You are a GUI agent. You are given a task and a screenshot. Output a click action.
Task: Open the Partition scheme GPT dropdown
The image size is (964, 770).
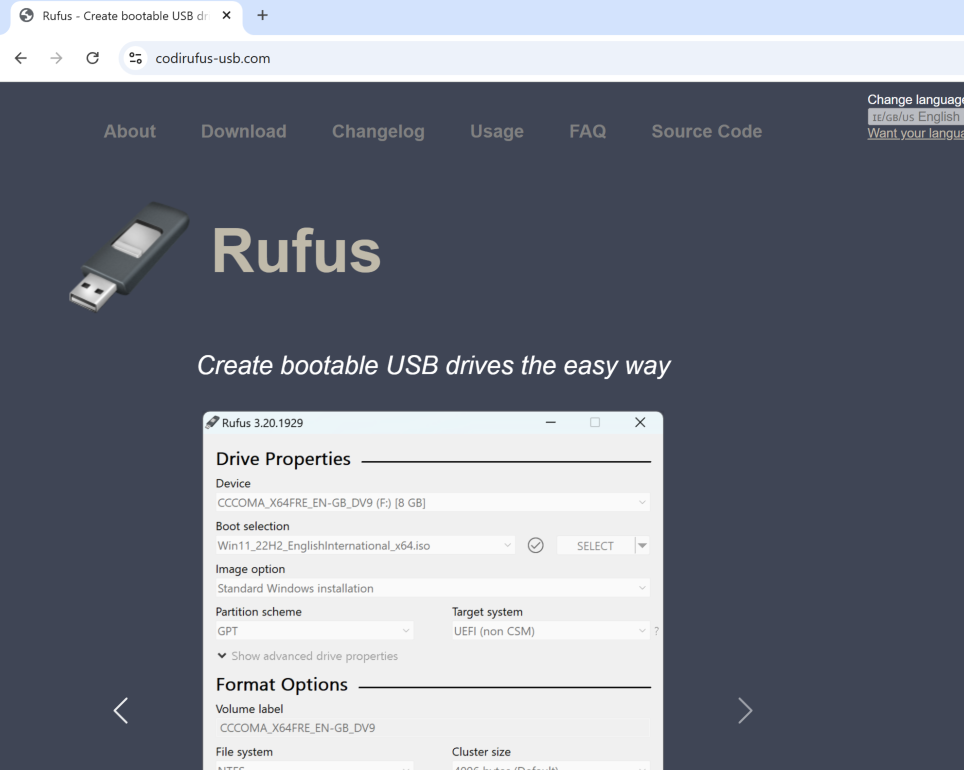[314, 631]
